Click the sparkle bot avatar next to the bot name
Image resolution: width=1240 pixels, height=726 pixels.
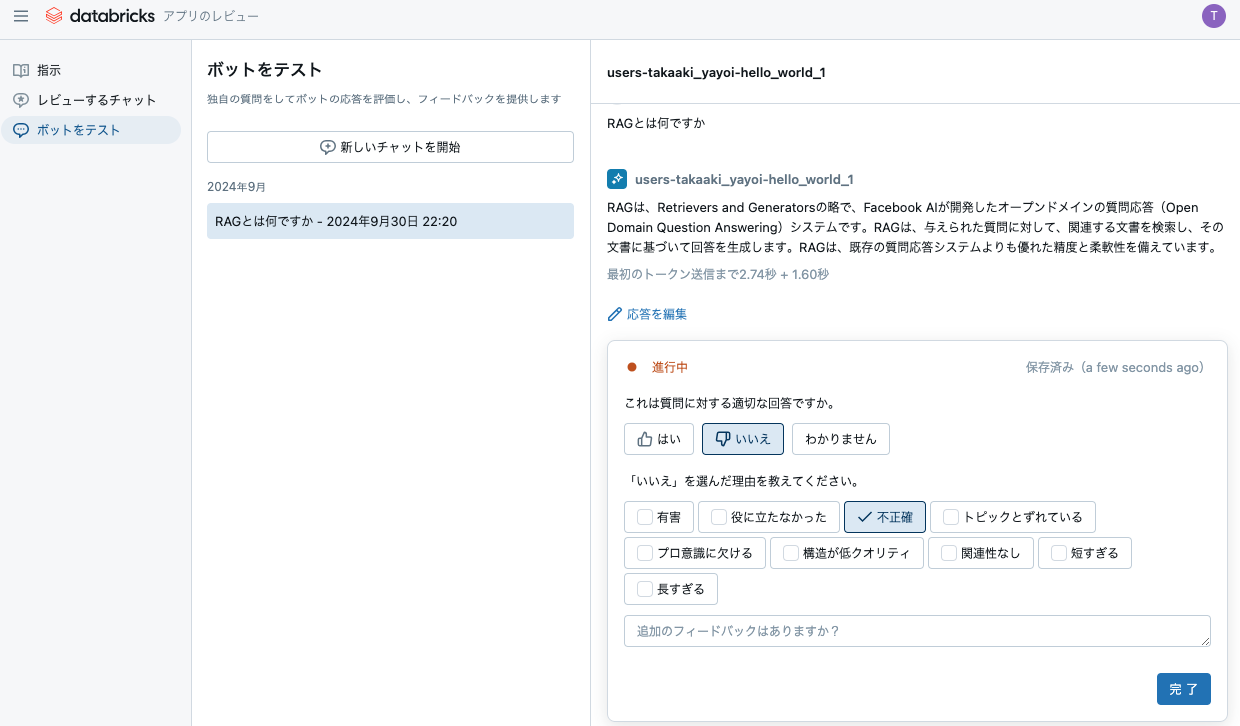click(616, 179)
